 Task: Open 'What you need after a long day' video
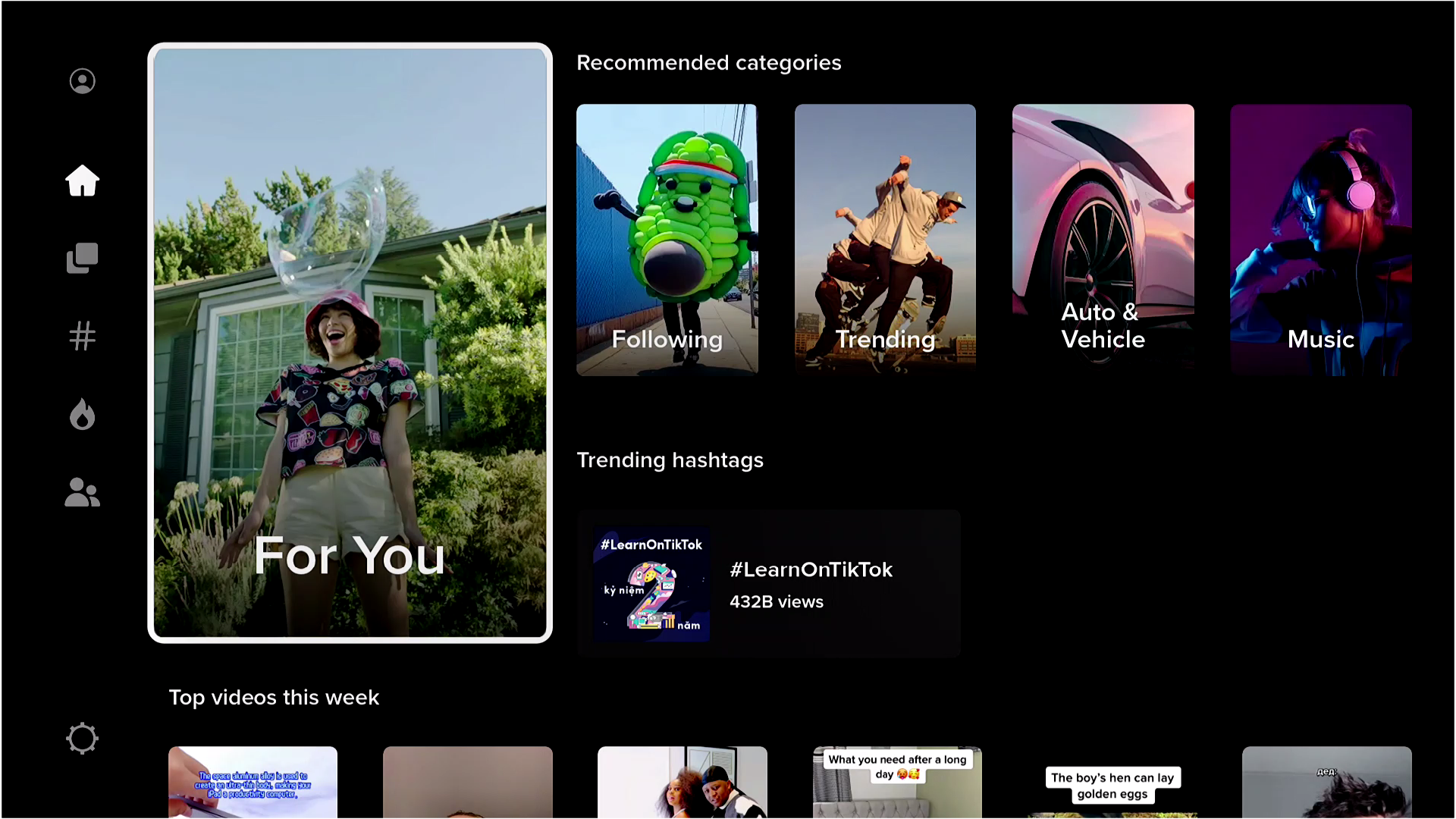point(897,783)
